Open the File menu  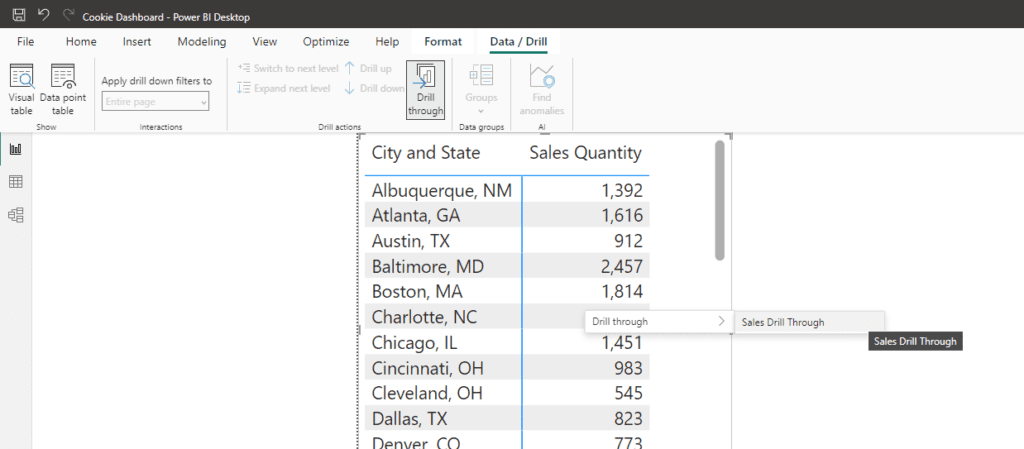point(26,42)
